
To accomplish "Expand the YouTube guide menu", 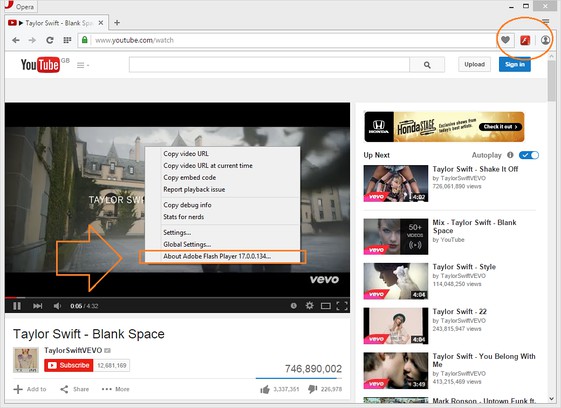I will 83,65.
